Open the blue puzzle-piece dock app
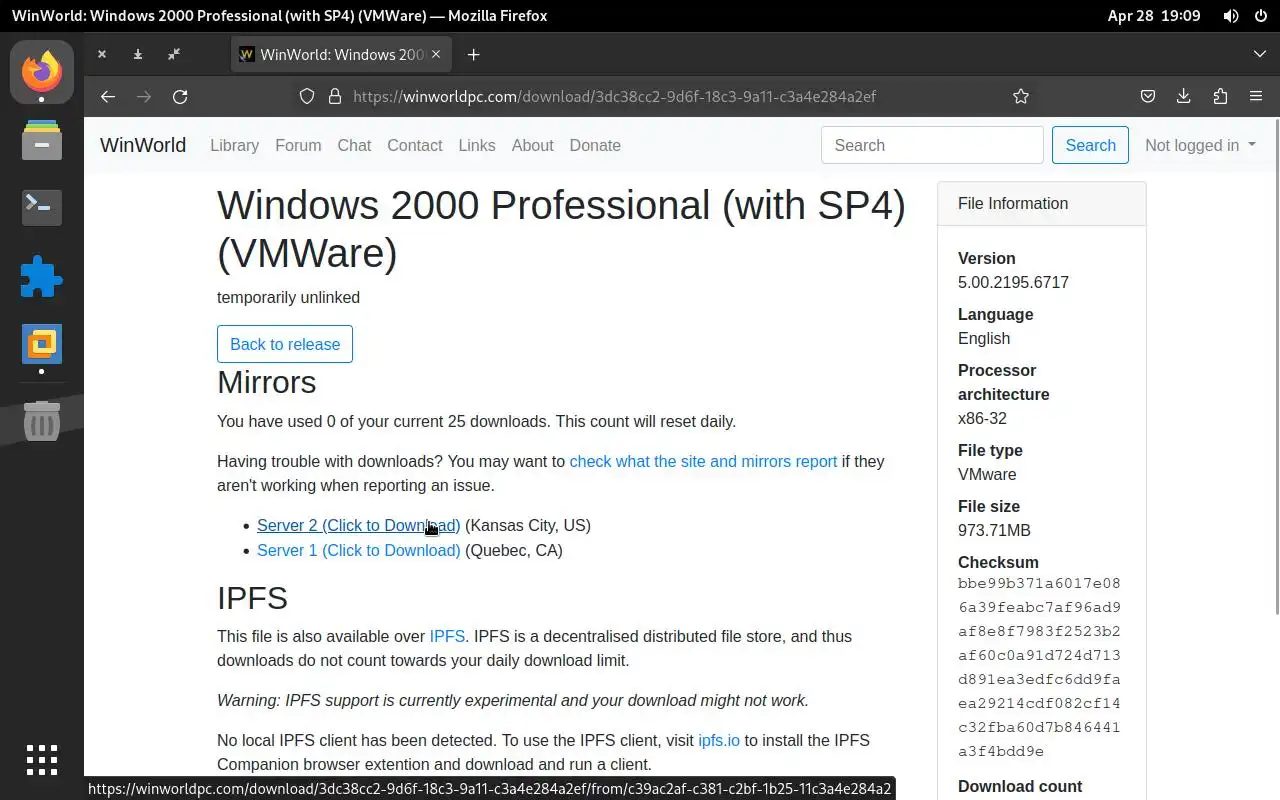Screen dimensions: 1280x800 (42, 277)
